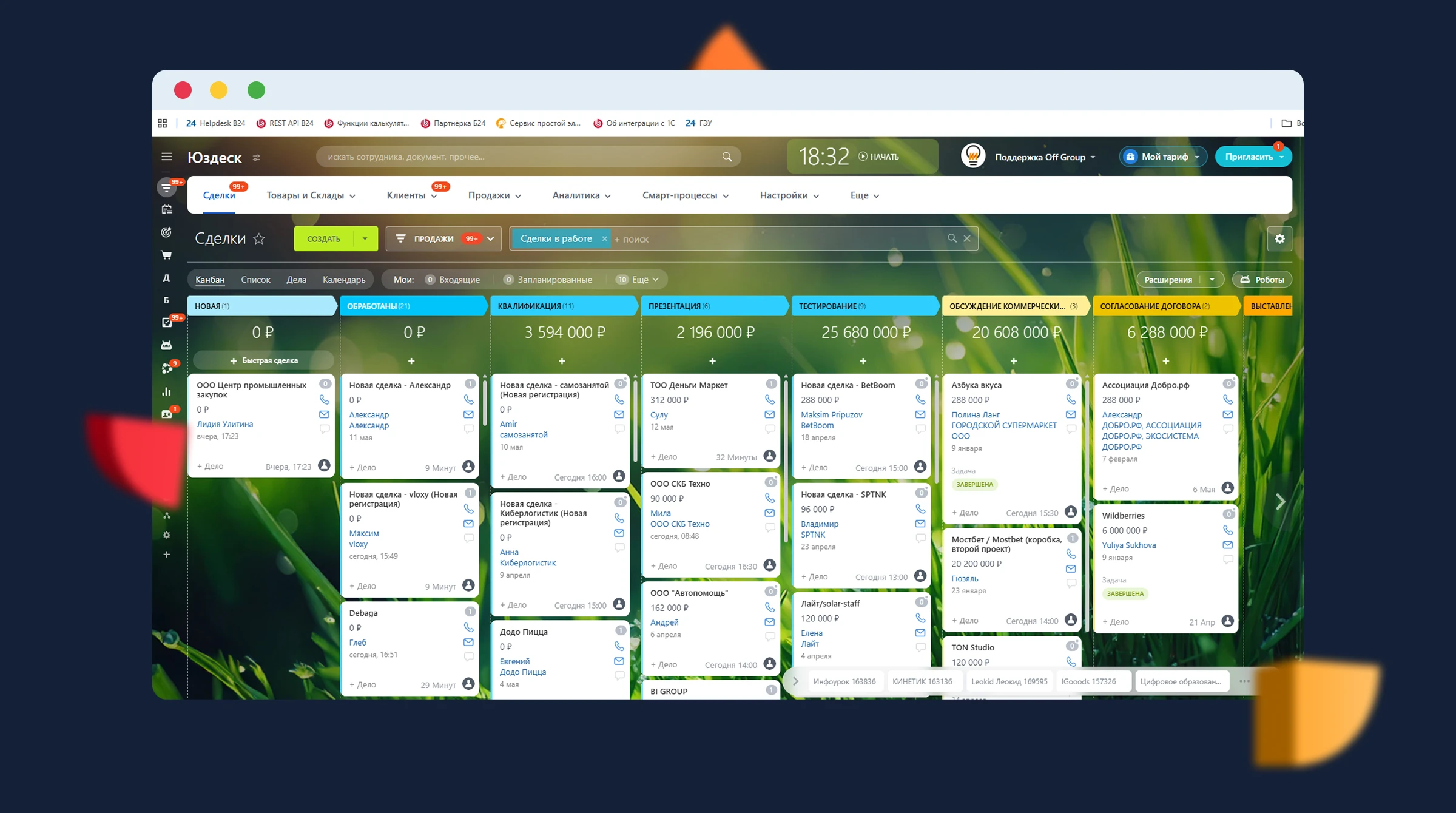Expand the ПРОДАЖИ funnel dropdown

click(x=491, y=239)
